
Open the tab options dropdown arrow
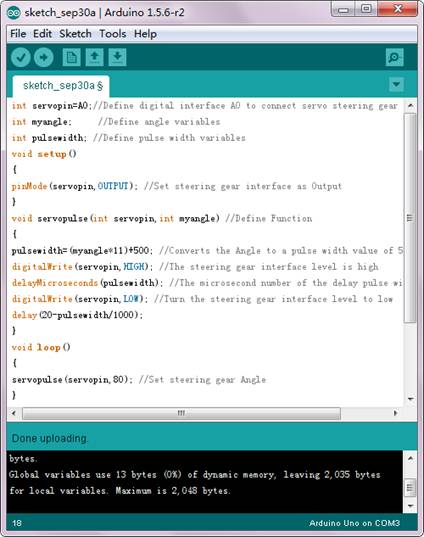click(x=396, y=84)
